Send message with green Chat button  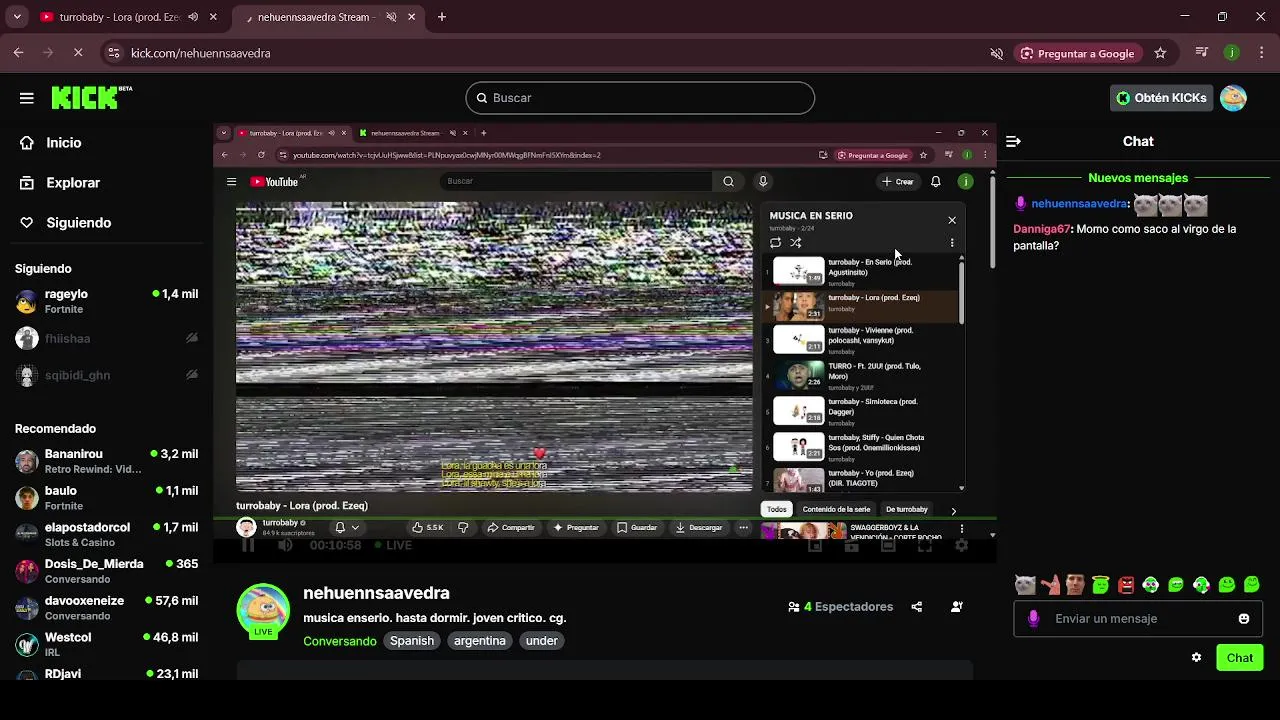(x=1240, y=658)
